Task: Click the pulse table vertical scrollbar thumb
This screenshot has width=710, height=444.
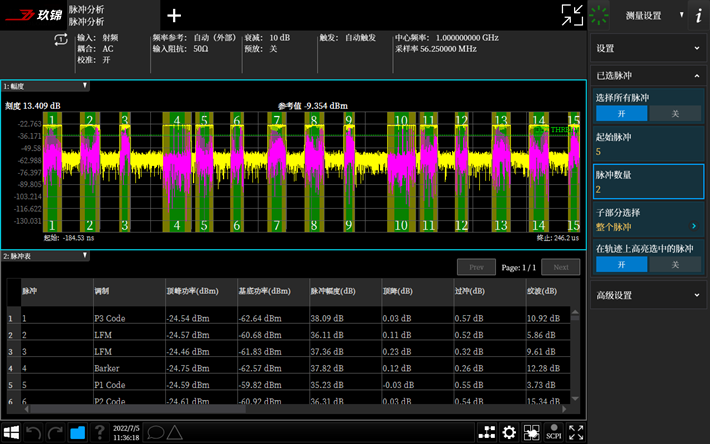Action: tap(575, 317)
